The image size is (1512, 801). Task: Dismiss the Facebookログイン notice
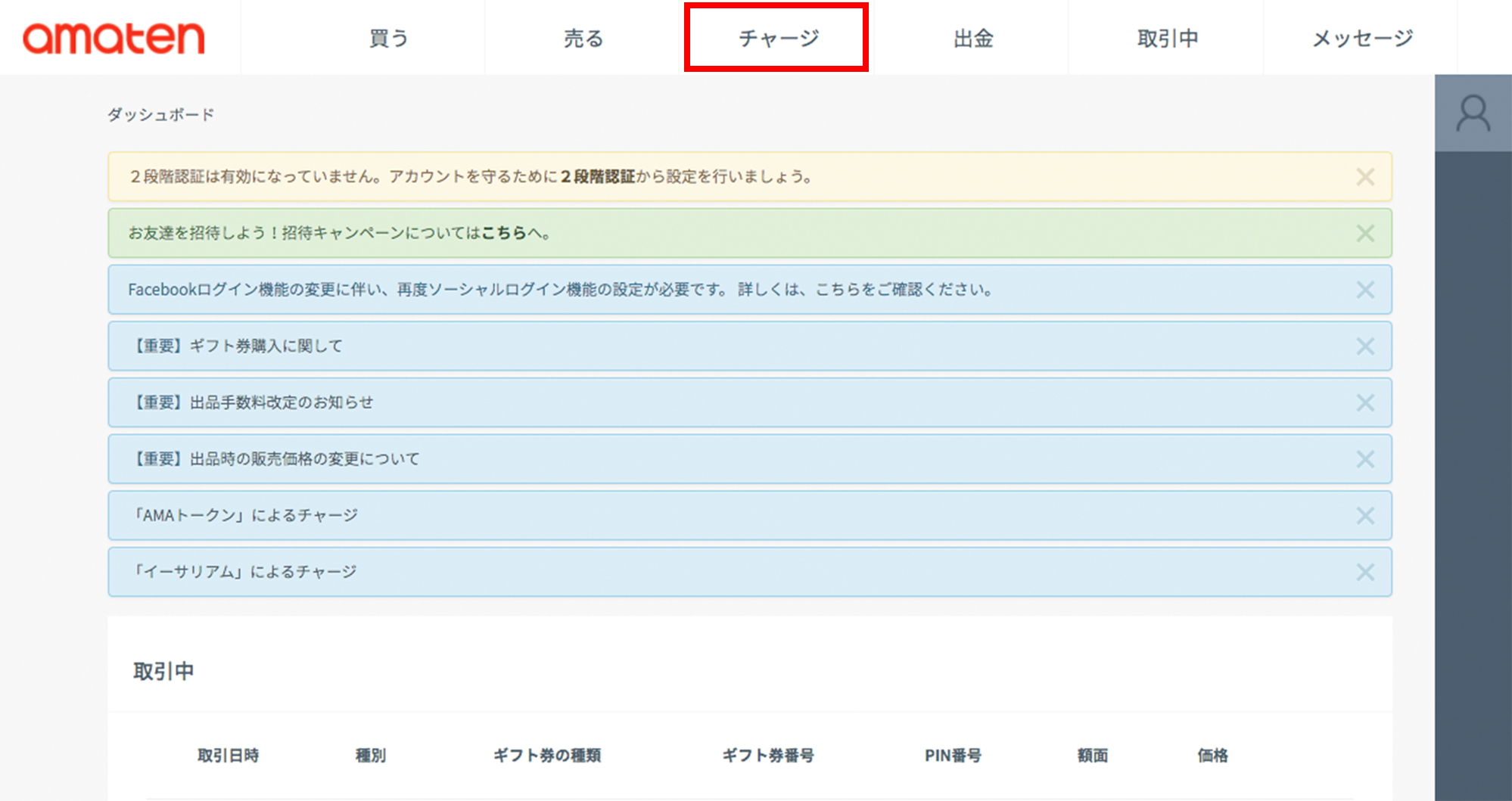pos(1365,290)
